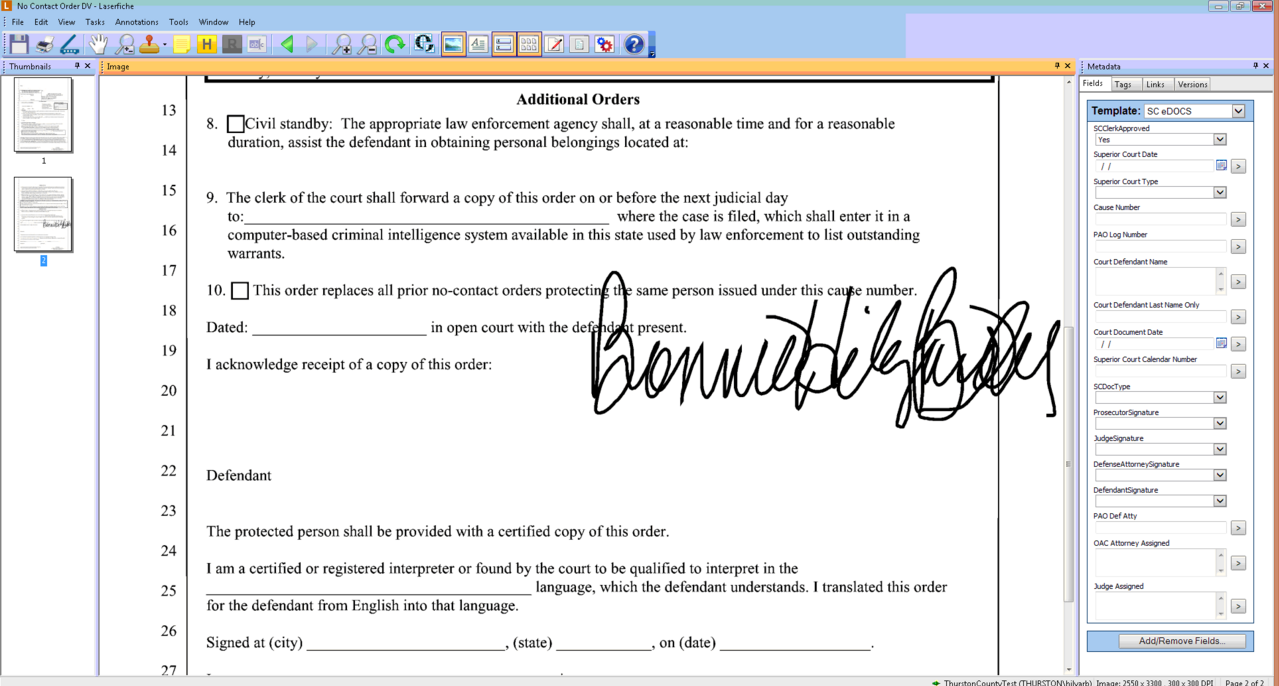Open the Options gear icon

(x=605, y=44)
